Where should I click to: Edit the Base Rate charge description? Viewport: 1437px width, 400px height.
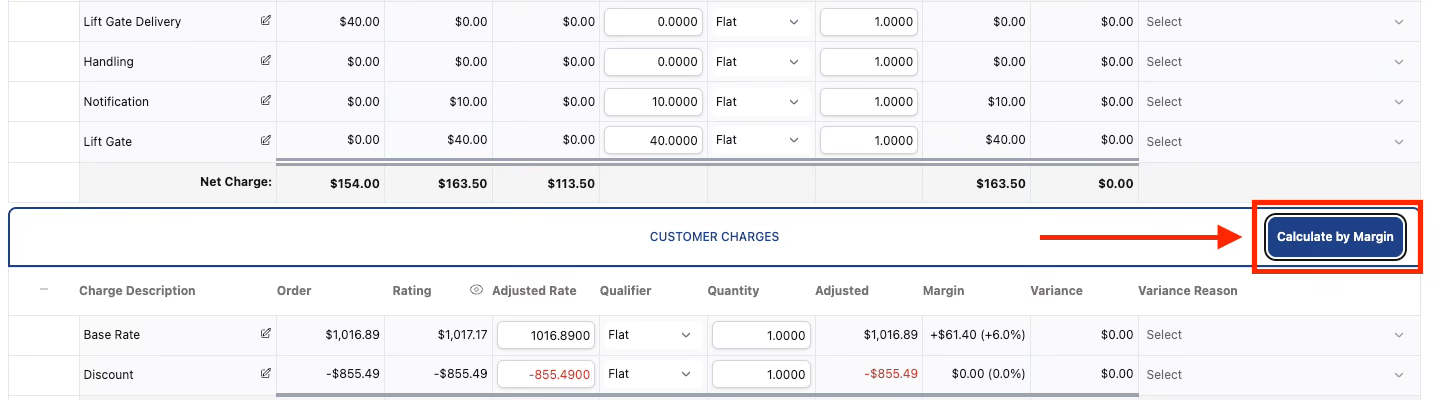point(266,334)
